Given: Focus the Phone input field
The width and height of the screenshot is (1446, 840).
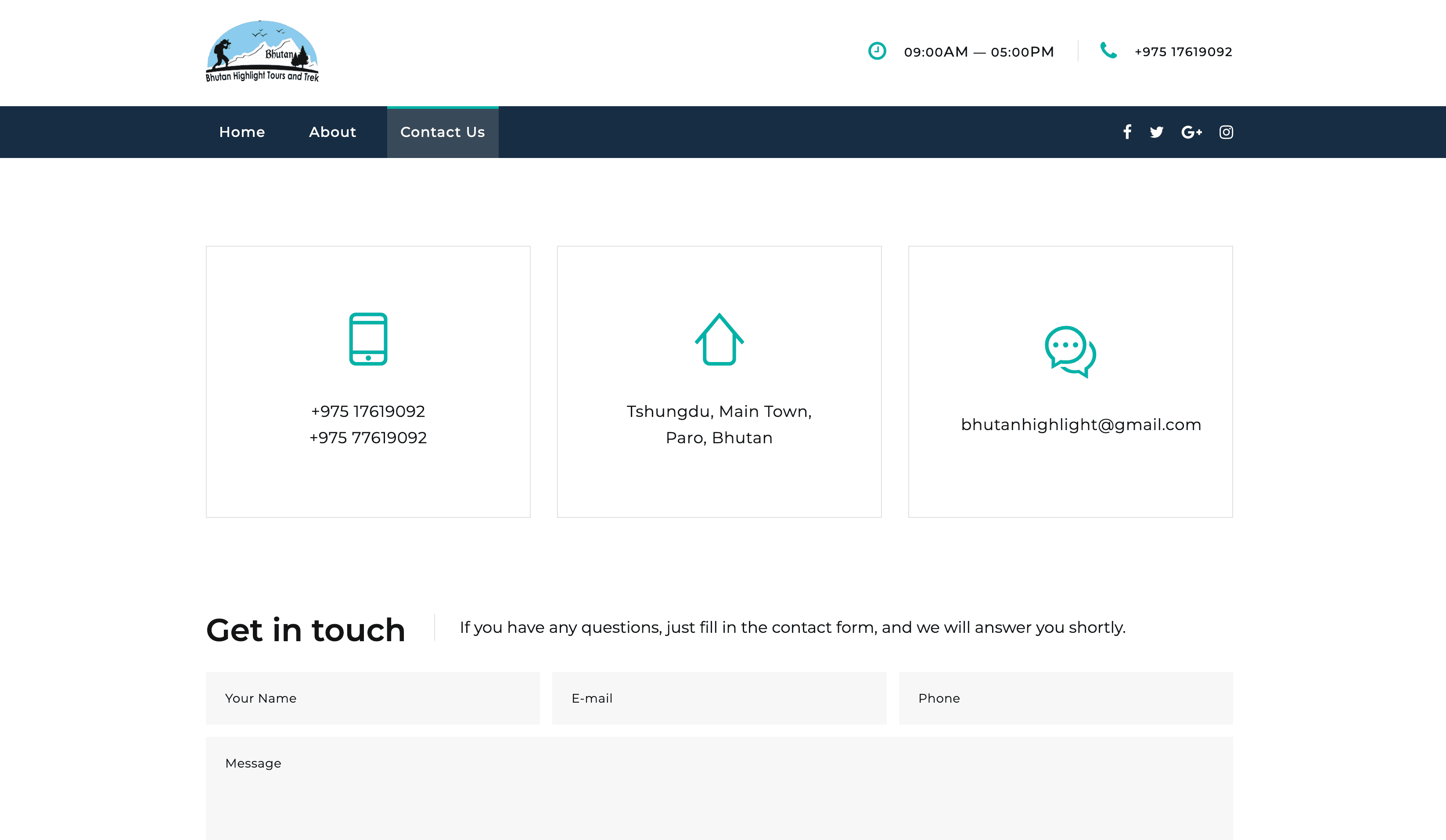Looking at the screenshot, I should pyautogui.click(x=1065, y=698).
